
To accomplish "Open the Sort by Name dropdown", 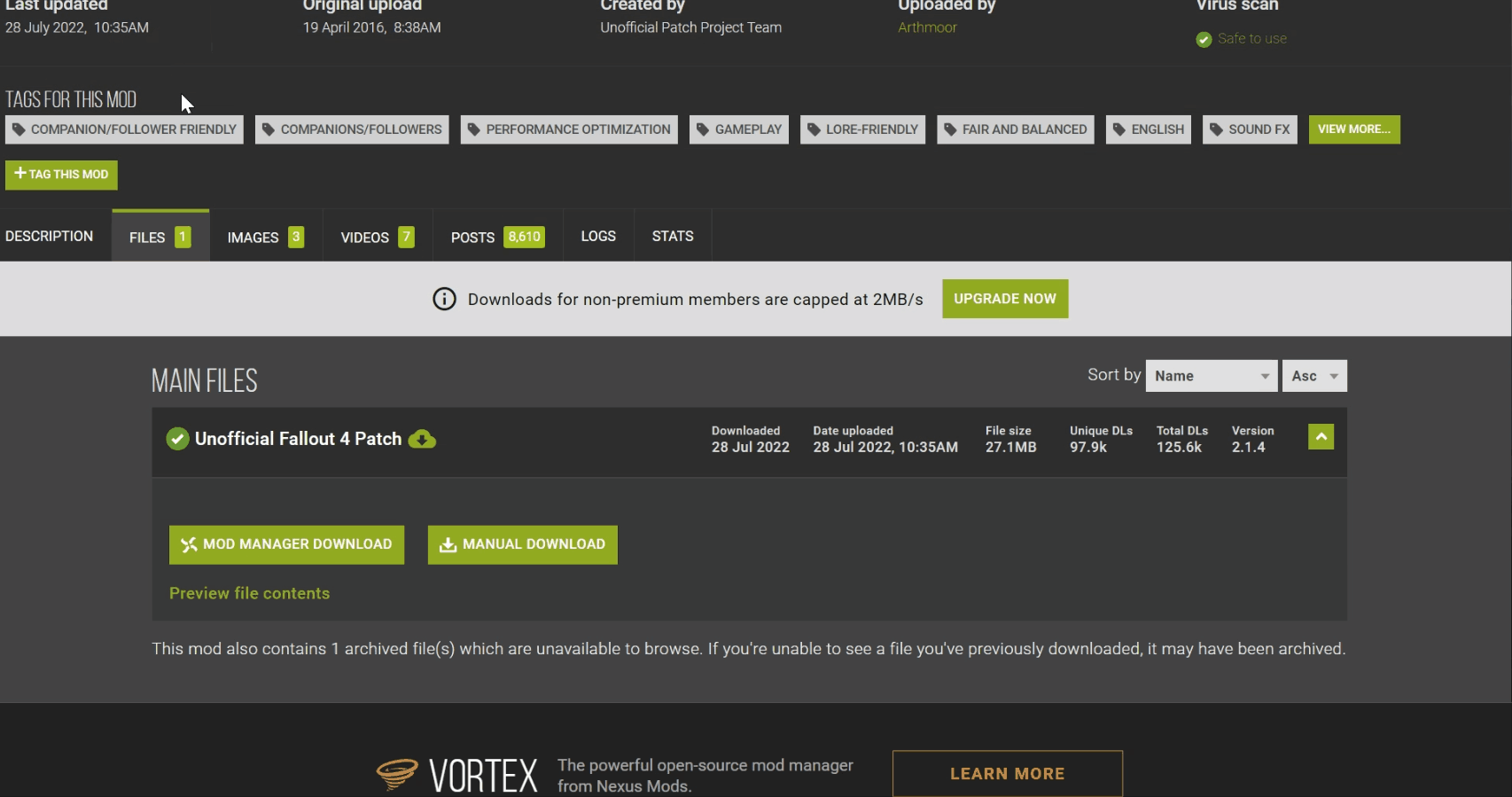I will pyautogui.click(x=1212, y=376).
